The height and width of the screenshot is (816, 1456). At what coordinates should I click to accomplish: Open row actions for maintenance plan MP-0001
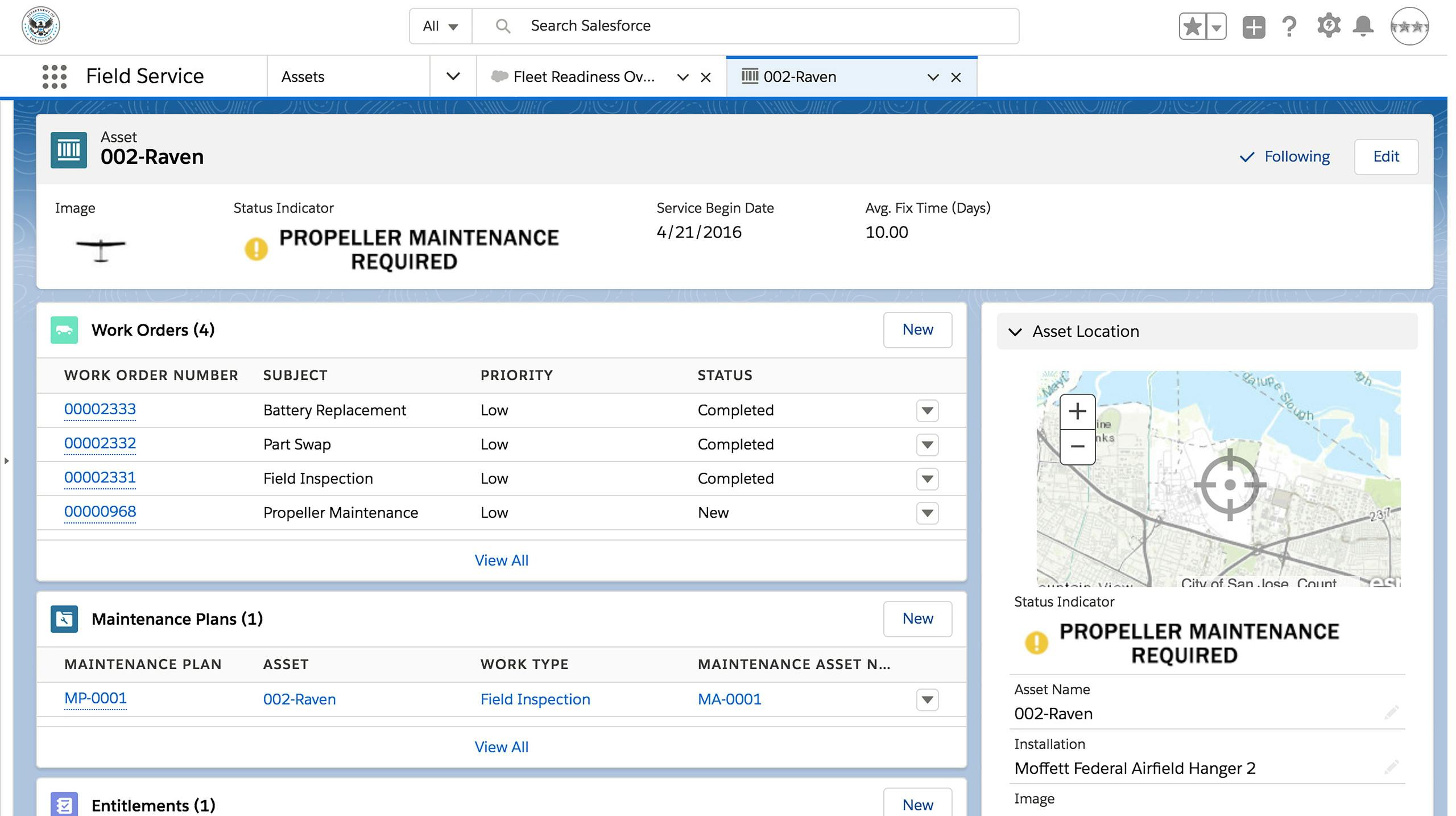[927, 699]
